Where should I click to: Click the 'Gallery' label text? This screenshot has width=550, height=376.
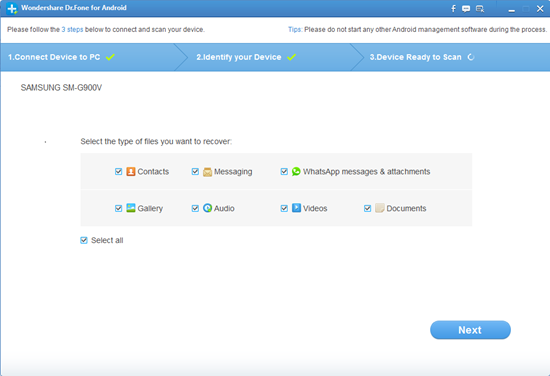(150, 208)
